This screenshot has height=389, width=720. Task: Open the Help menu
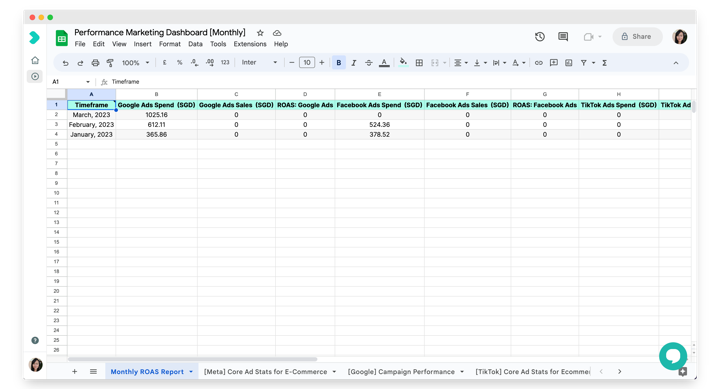tap(281, 44)
